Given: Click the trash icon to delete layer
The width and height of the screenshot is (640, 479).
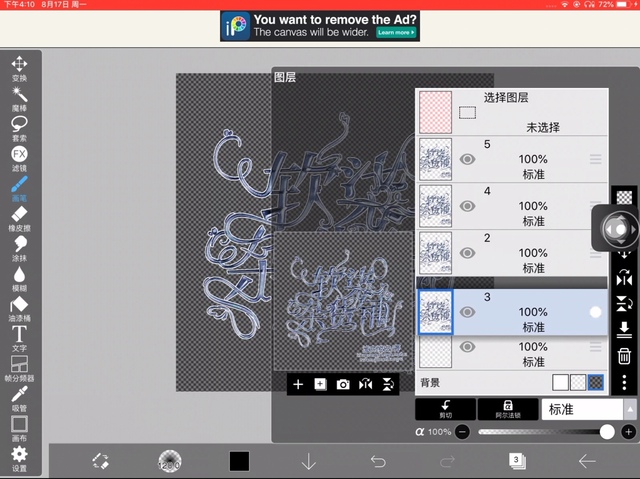Looking at the screenshot, I should [624, 356].
